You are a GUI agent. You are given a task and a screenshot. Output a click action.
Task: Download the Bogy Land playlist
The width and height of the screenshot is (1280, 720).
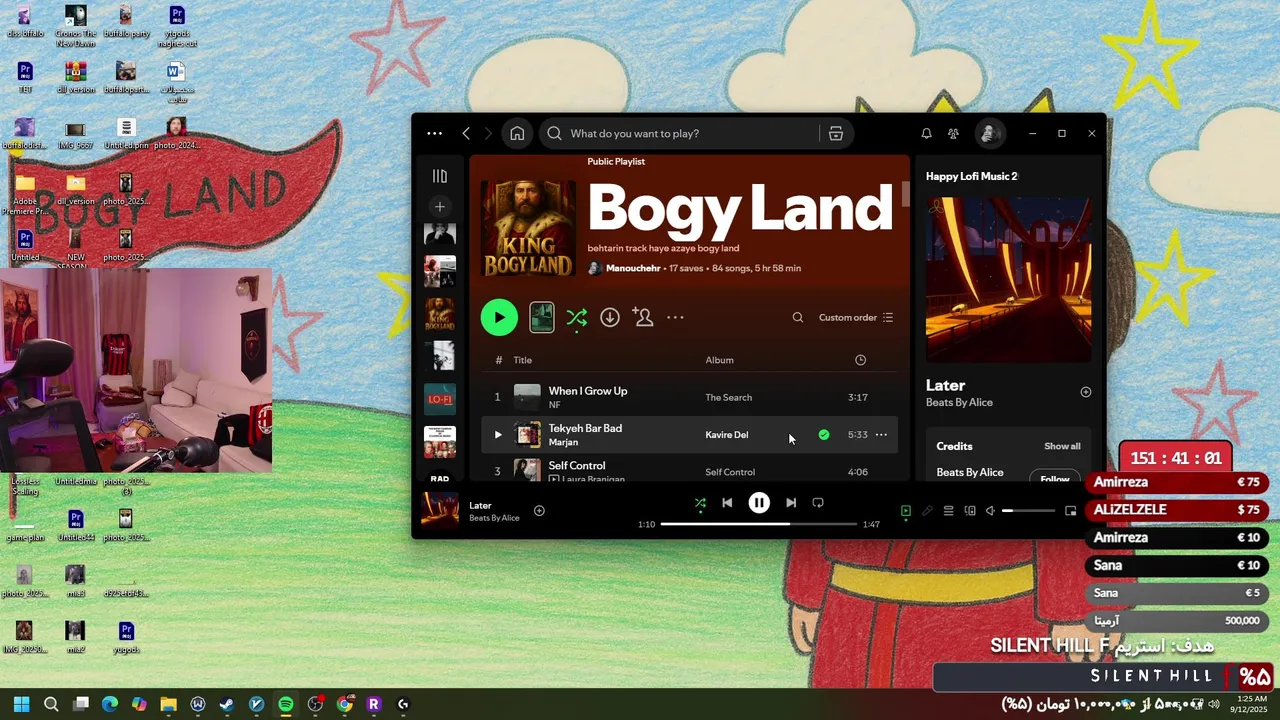coord(610,317)
